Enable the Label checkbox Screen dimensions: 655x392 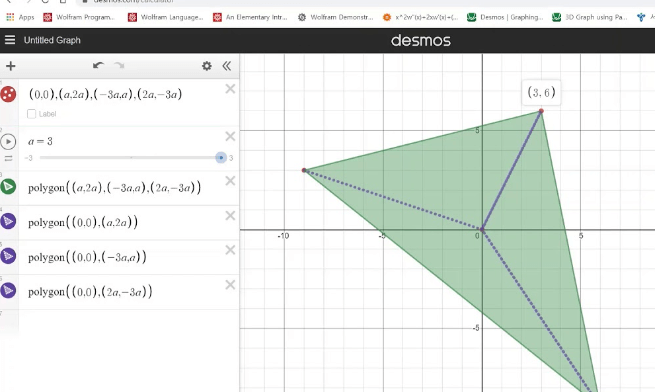[31, 114]
